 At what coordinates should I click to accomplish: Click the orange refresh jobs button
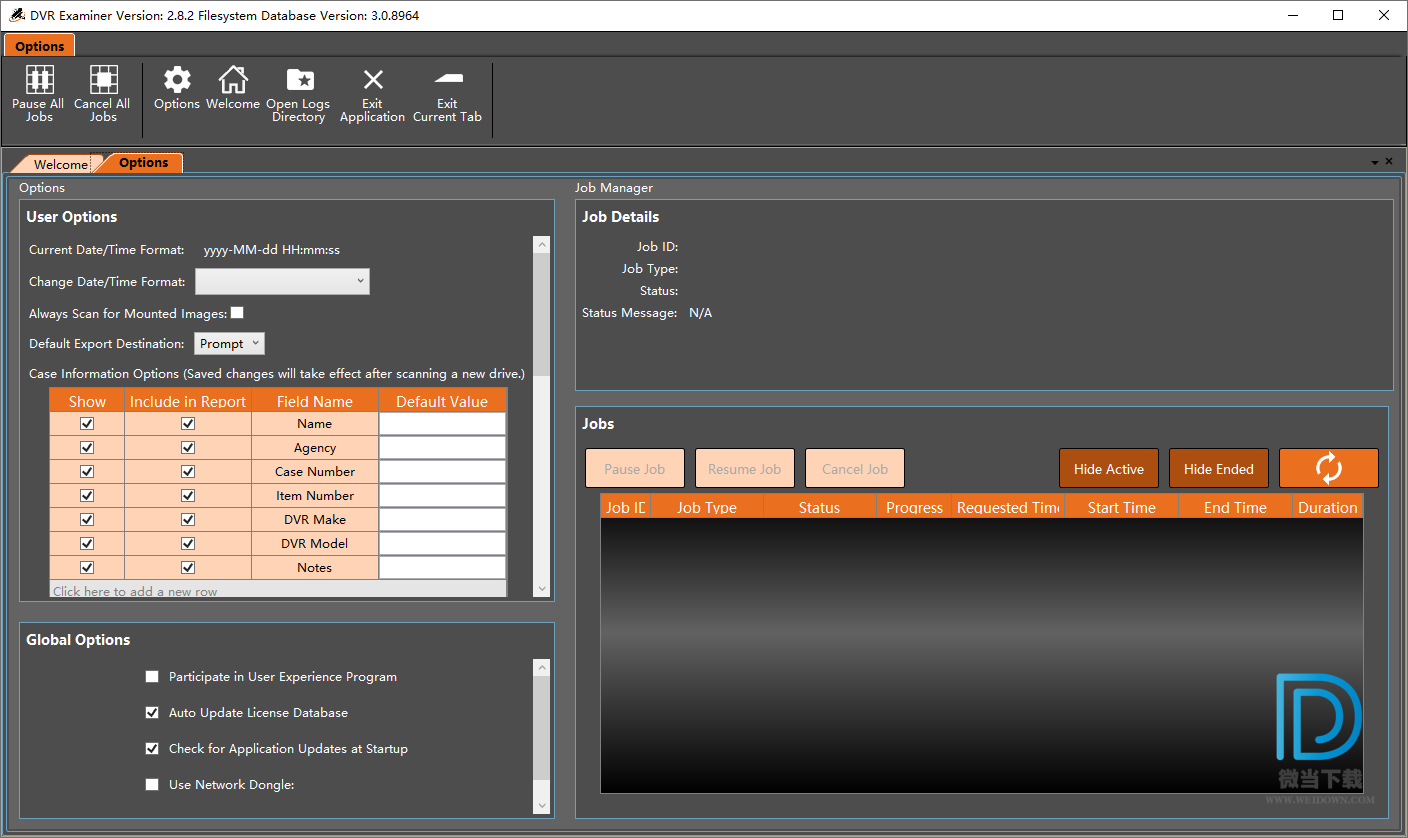click(x=1328, y=468)
